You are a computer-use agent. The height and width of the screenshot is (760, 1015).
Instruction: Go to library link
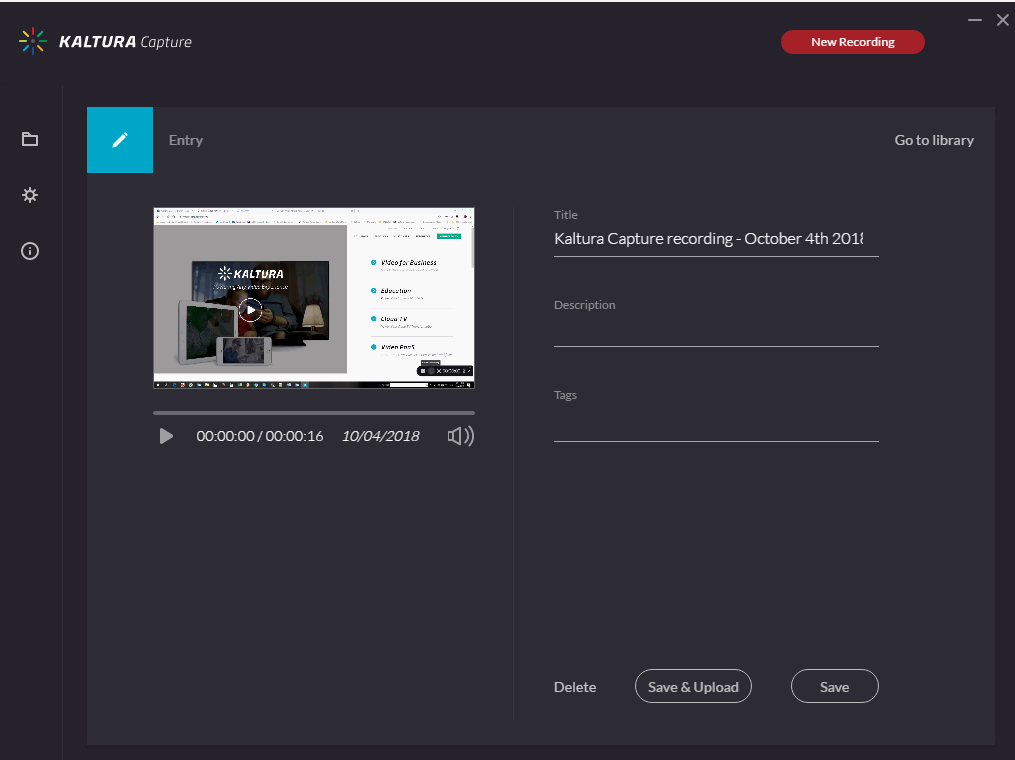point(934,140)
